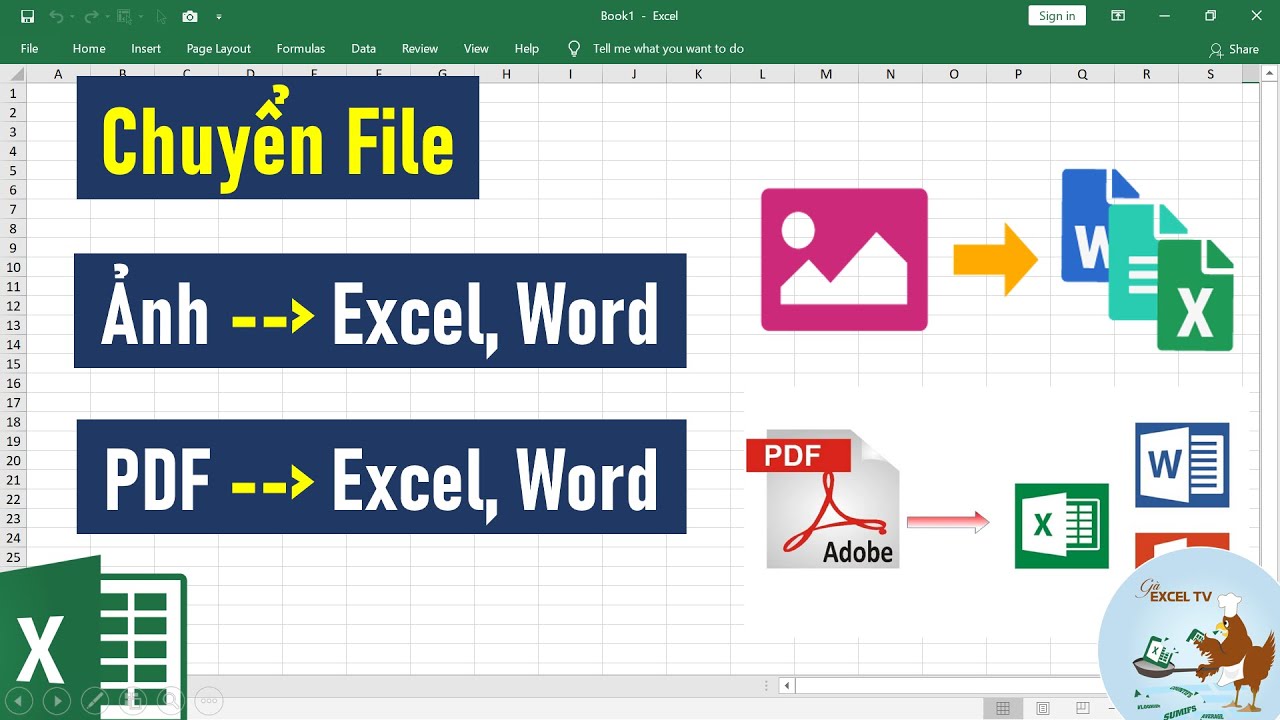This screenshot has width=1280, height=720.
Task: Select column N header
Action: [890, 74]
